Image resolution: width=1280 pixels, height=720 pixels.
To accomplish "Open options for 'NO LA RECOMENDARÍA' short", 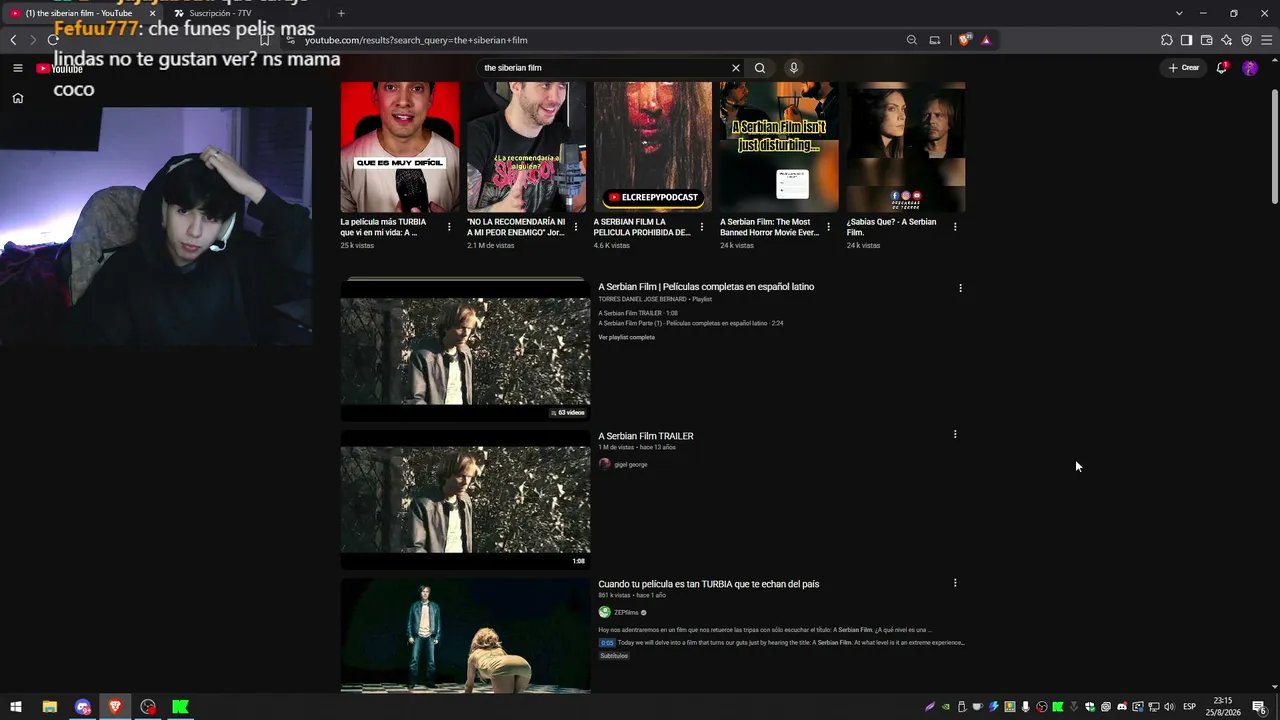I will tap(576, 227).
